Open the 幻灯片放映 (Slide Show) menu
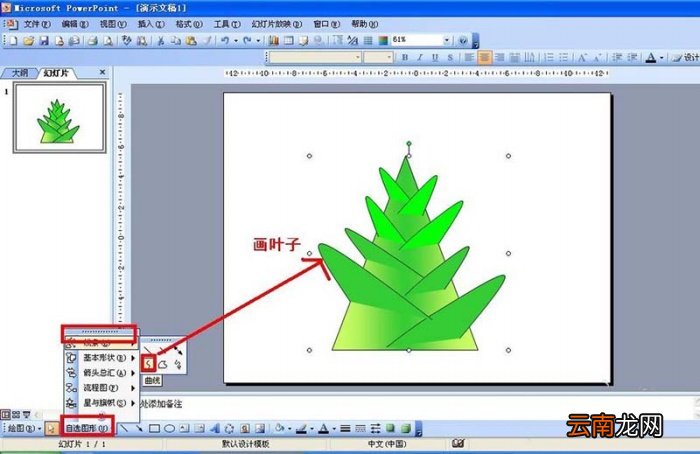The height and width of the screenshot is (454, 700). click(x=276, y=24)
